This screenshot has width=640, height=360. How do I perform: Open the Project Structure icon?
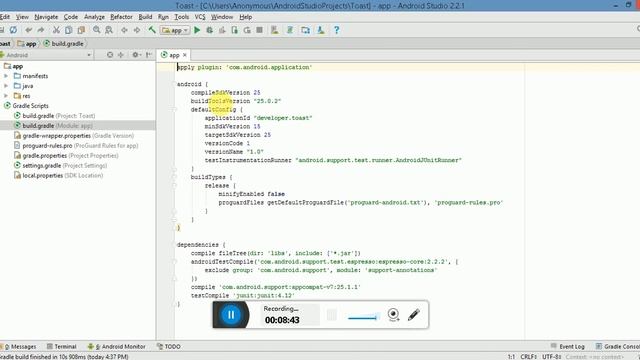(305, 30)
